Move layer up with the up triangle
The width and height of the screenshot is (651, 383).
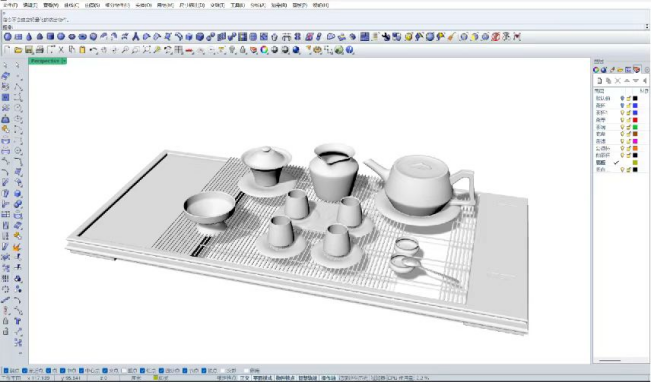(627, 81)
